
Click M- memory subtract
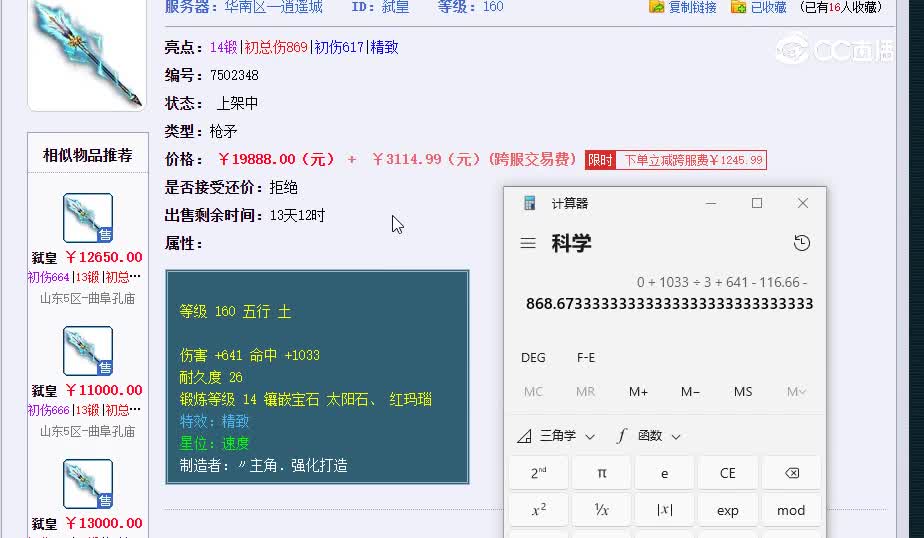[x=690, y=392]
